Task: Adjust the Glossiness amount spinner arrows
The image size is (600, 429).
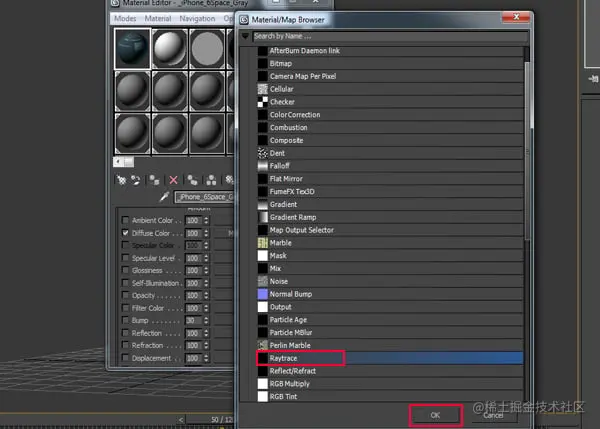Action: (206, 271)
